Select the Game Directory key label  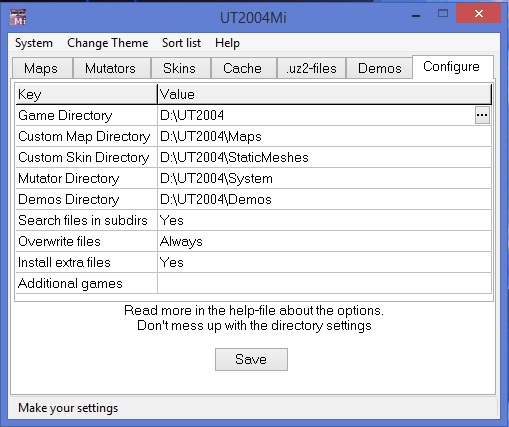coord(86,115)
